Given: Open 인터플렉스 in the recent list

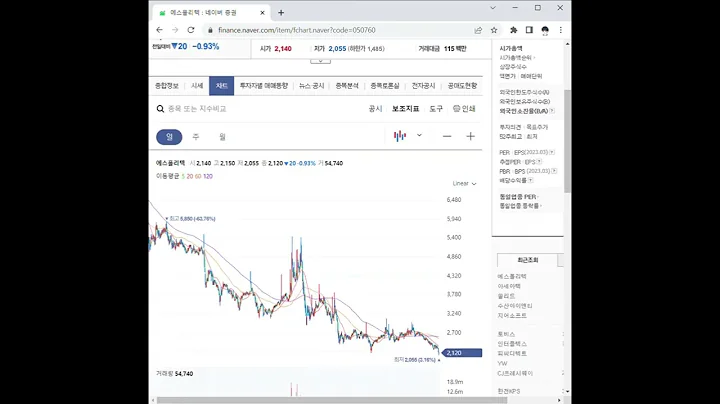Looking at the screenshot, I should pyautogui.click(x=512, y=344).
